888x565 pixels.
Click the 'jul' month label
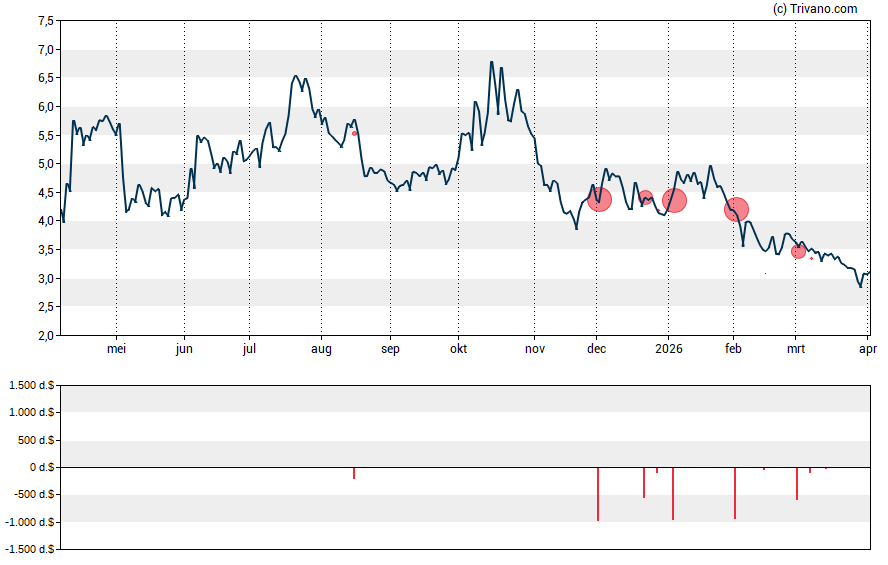click(x=249, y=349)
